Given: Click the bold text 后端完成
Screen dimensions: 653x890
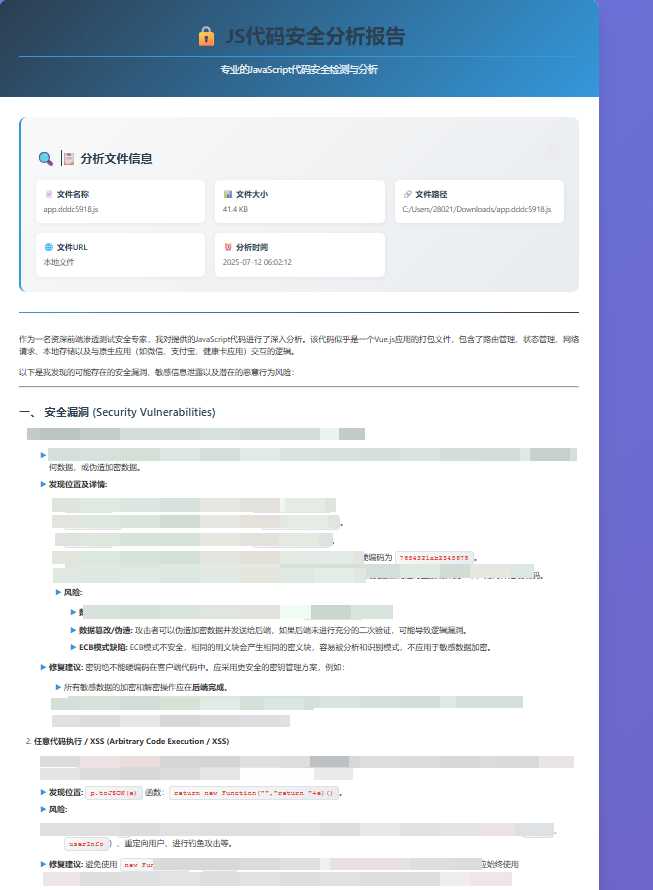Looking at the screenshot, I should tap(209, 687).
